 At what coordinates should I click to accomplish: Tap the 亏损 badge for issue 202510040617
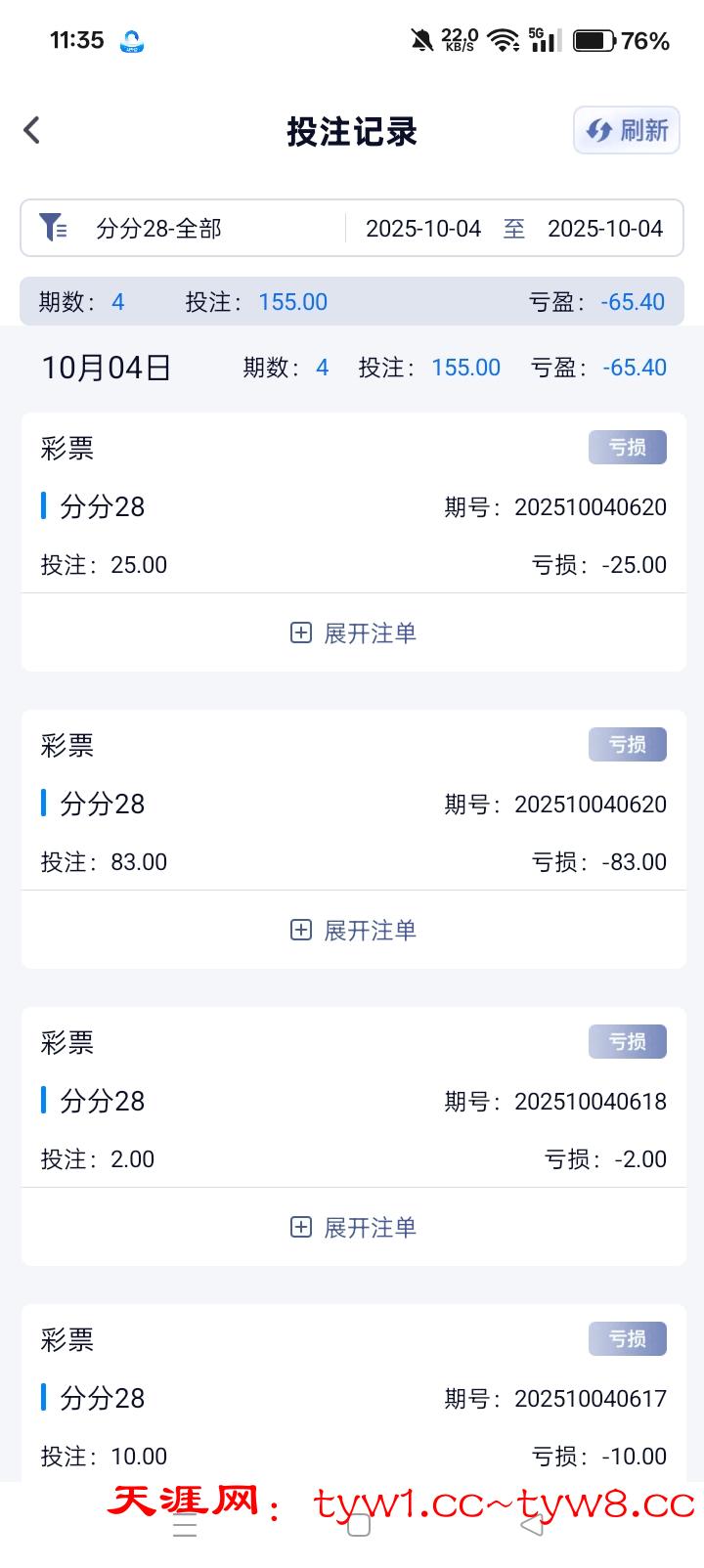(x=627, y=1339)
